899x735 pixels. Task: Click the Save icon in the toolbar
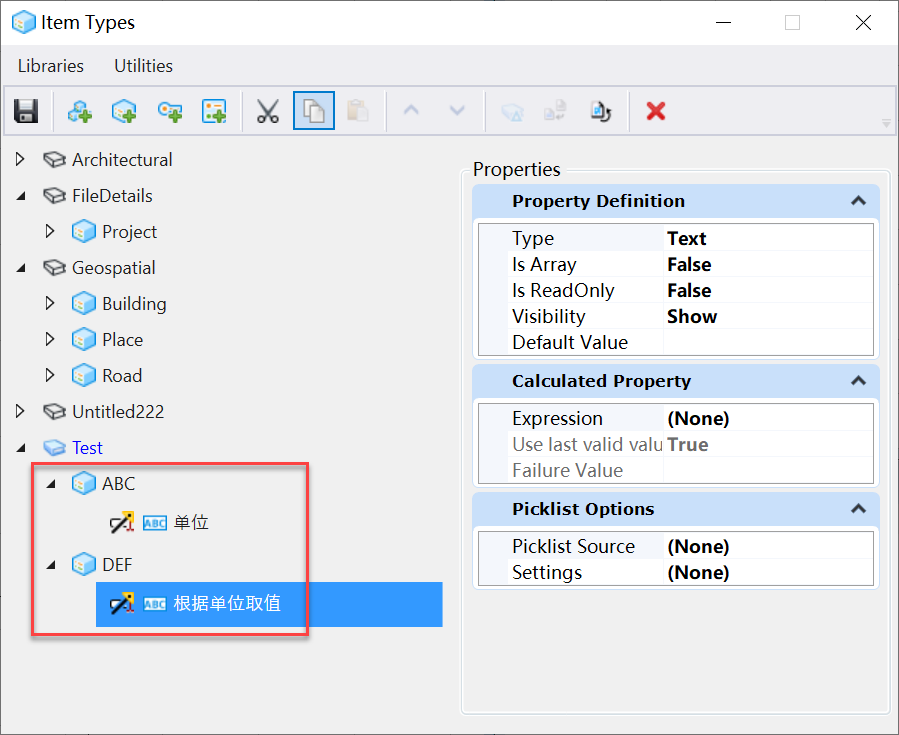26,111
